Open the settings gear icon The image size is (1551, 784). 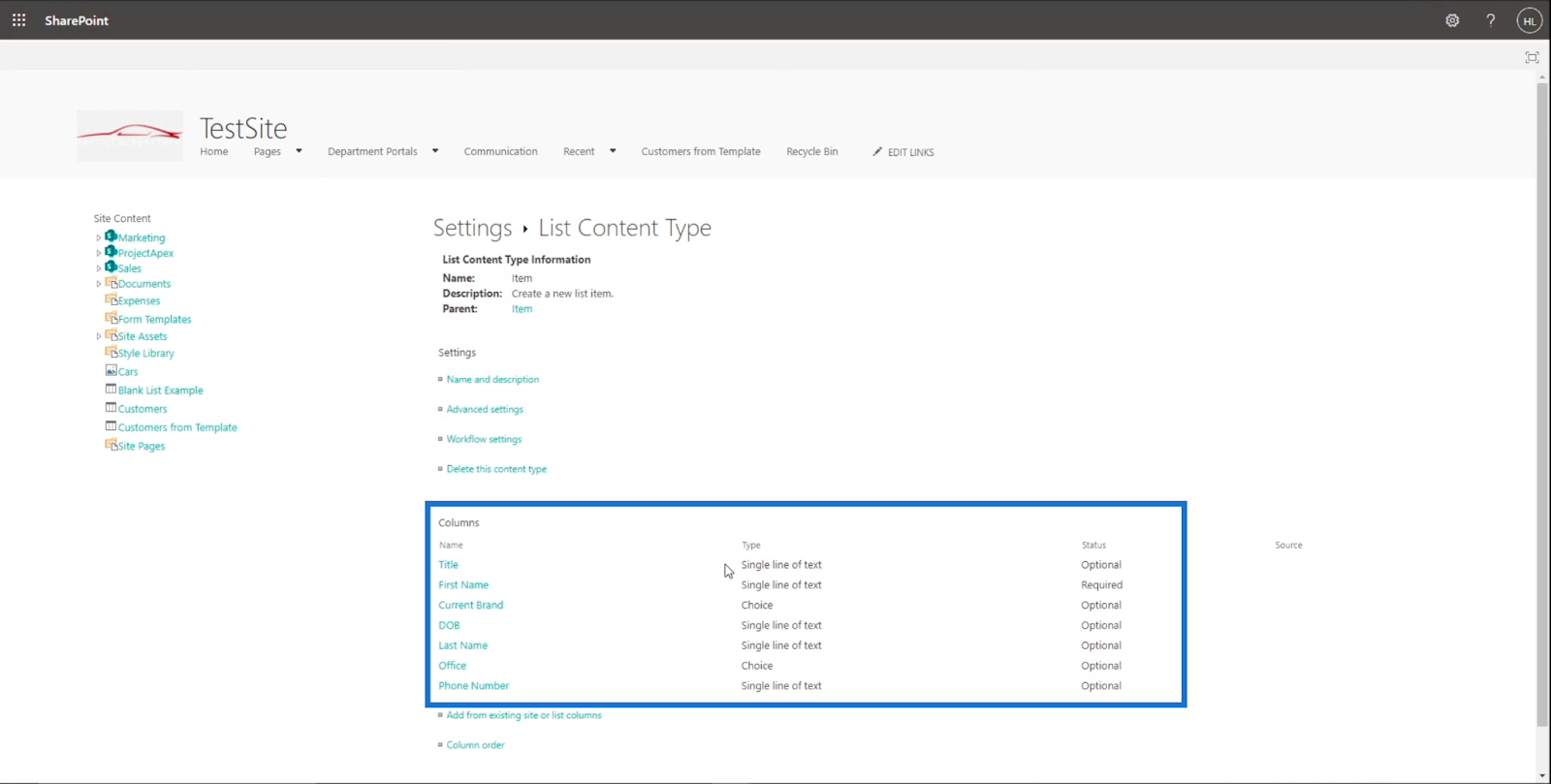1452,20
